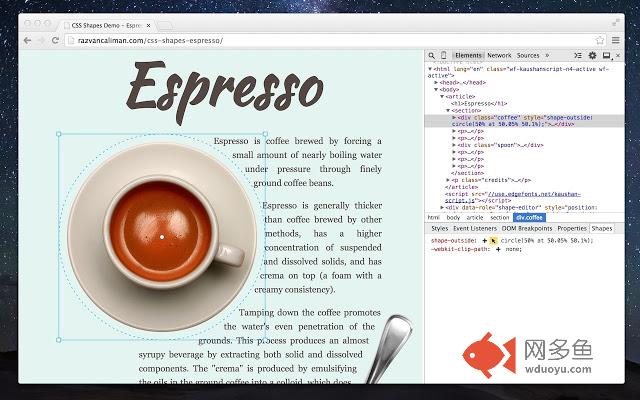This screenshot has height=400, width=640.
Task: Click the plus icon beside shape-outside
Action: coord(484,241)
